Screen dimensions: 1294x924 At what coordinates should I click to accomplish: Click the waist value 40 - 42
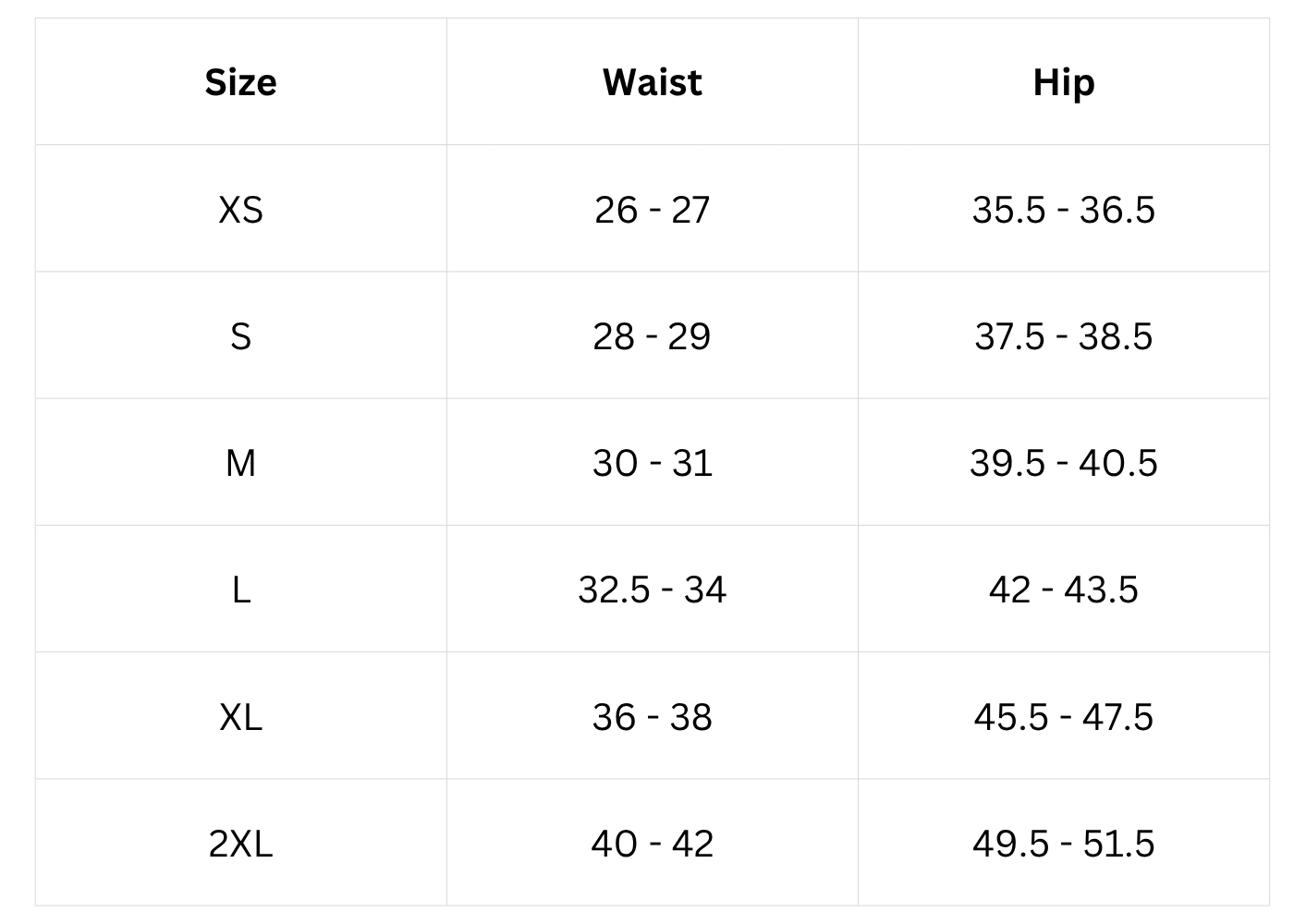(x=652, y=844)
